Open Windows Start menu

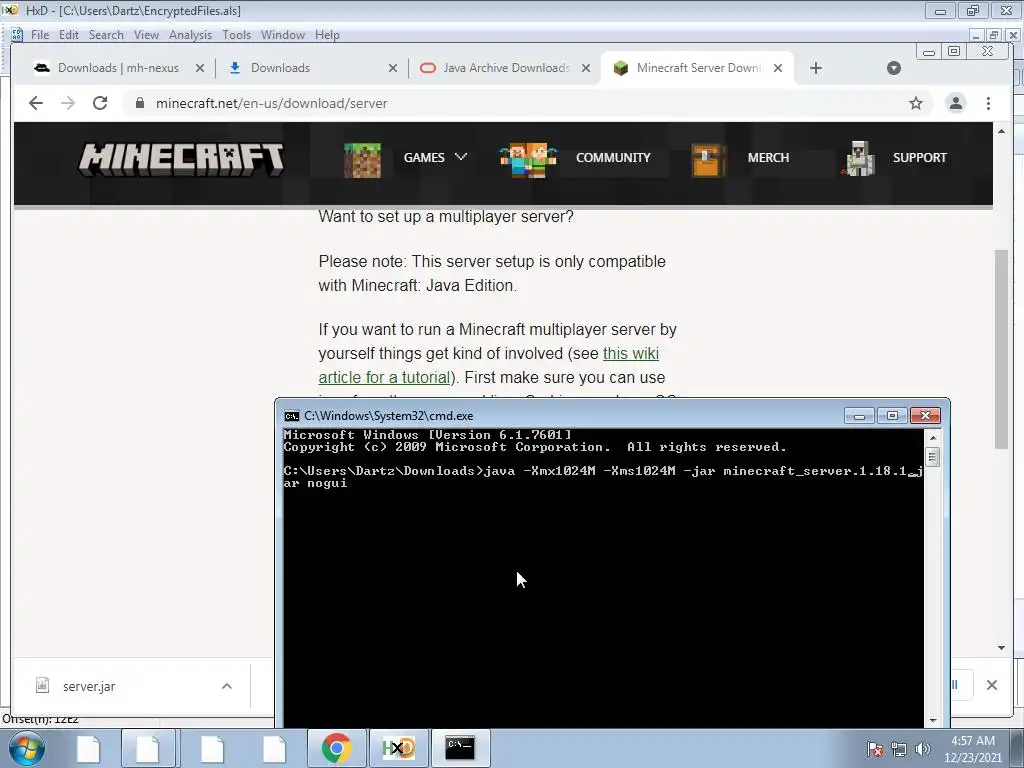tap(26, 748)
